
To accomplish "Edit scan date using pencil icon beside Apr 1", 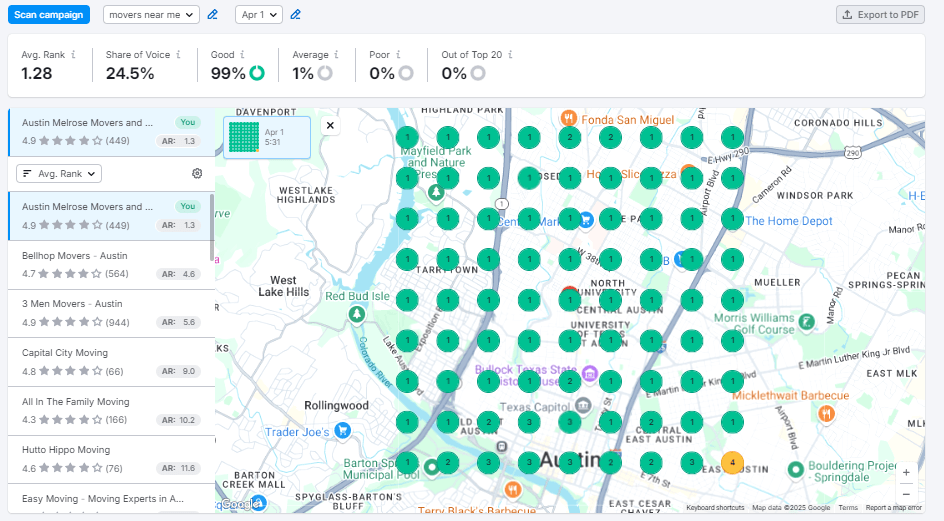I will [x=296, y=14].
